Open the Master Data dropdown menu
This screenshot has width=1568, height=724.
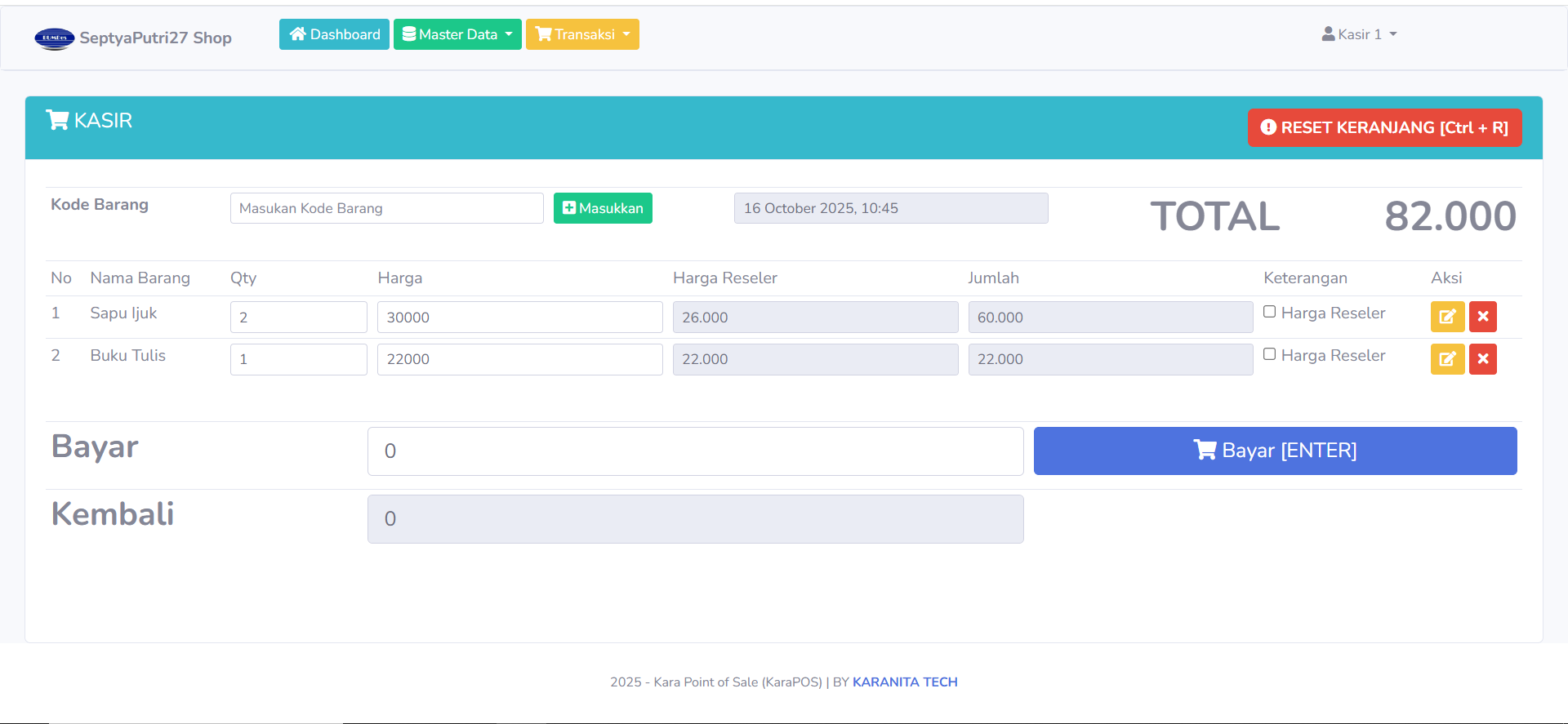click(x=457, y=34)
